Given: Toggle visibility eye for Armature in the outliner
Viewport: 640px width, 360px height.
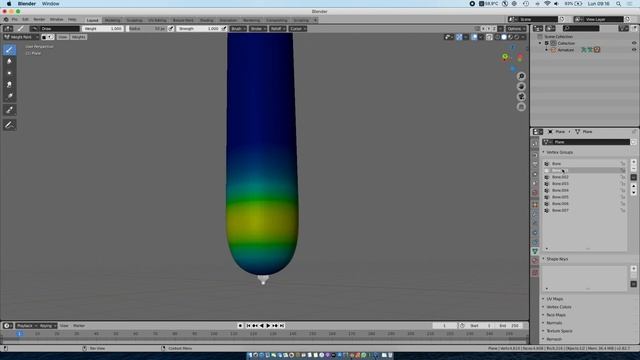Looking at the screenshot, I should [x=634, y=50].
